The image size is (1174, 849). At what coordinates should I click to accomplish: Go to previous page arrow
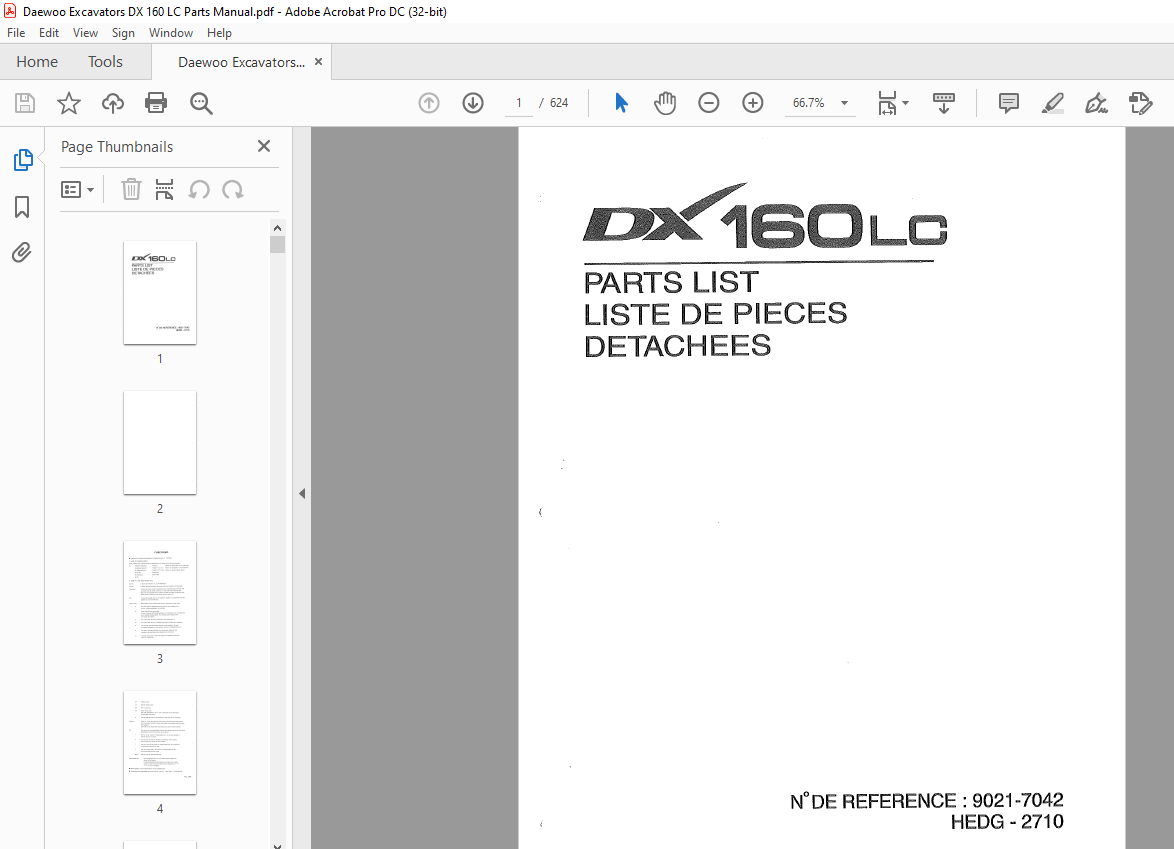click(429, 103)
